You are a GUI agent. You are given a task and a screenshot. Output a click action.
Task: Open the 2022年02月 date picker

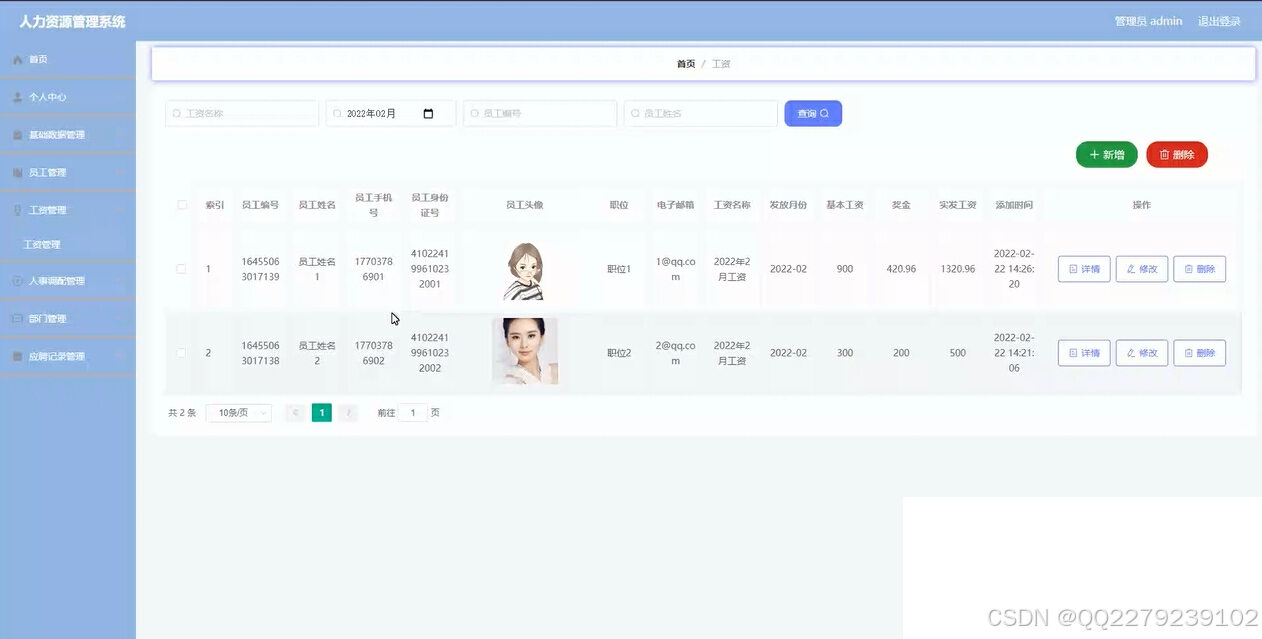tap(430, 113)
